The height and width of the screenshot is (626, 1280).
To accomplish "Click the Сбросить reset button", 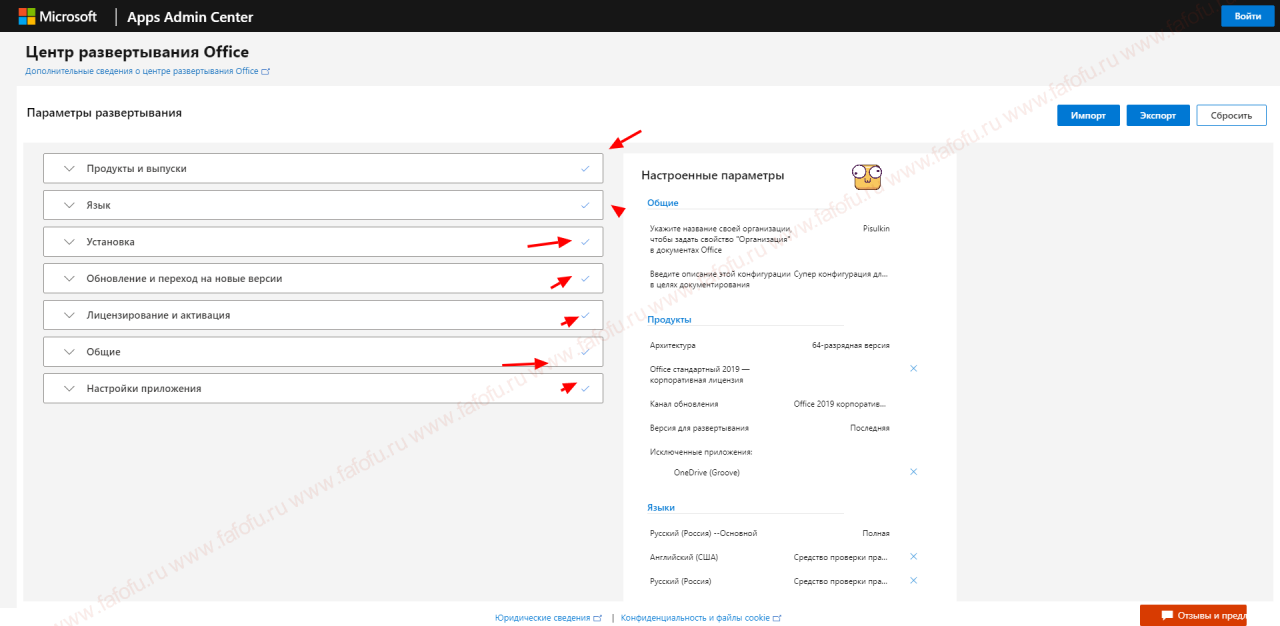I will 1231,115.
